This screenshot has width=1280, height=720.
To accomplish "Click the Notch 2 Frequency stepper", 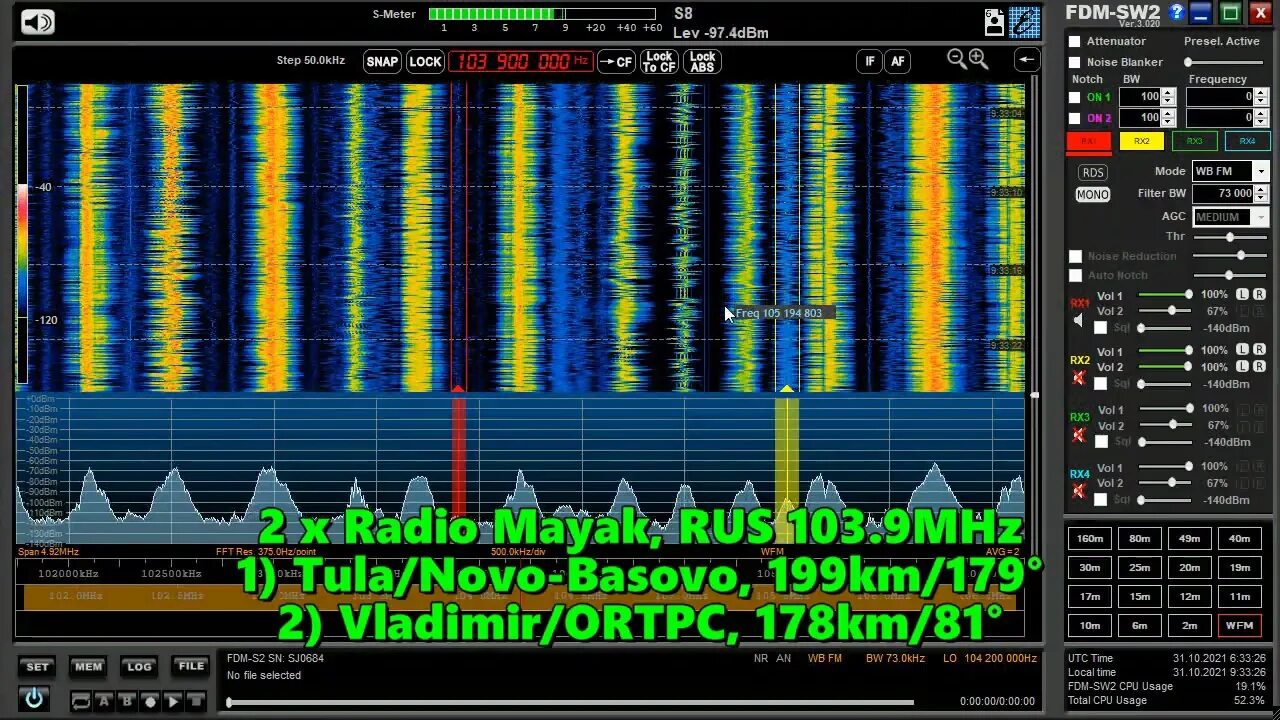I will pos(1262,118).
